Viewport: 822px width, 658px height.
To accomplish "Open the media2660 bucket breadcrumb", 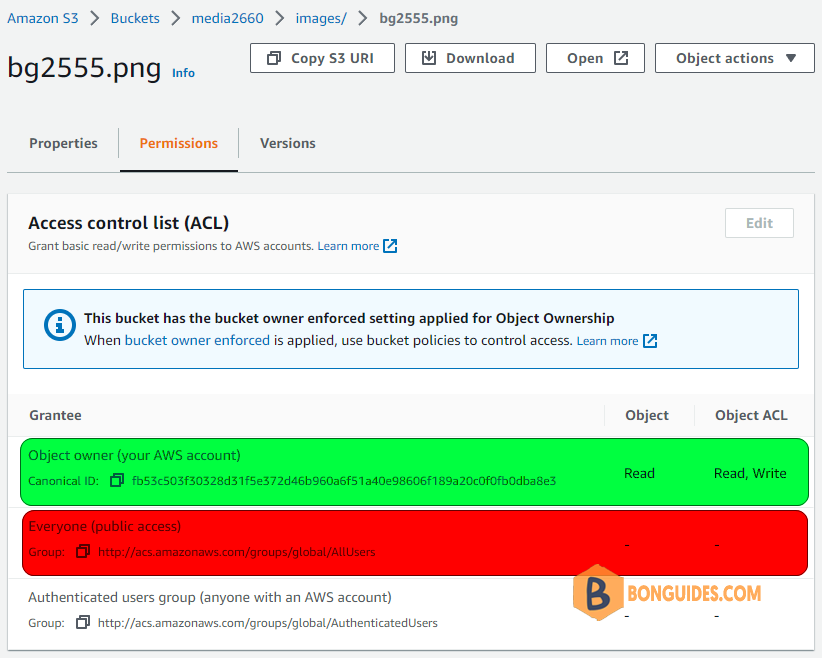I will (x=228, y=18).
